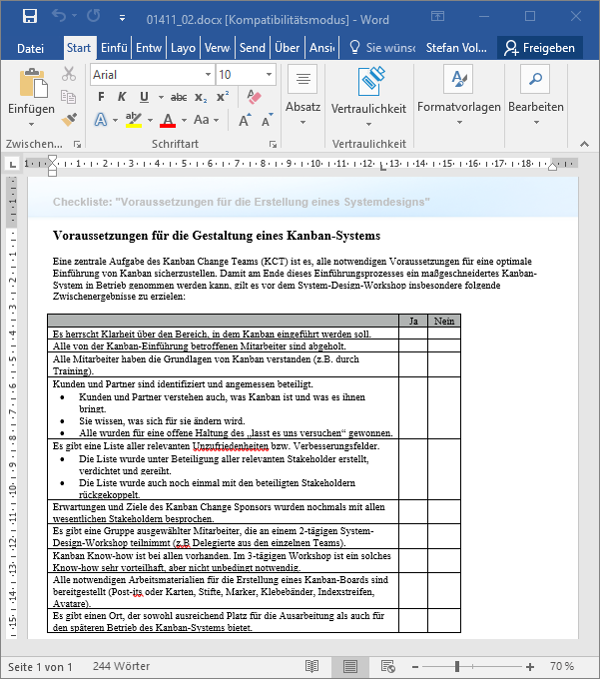600x679 pixels.
Task: Apply strikethrough with the abc icon
Action: point(178,97)
